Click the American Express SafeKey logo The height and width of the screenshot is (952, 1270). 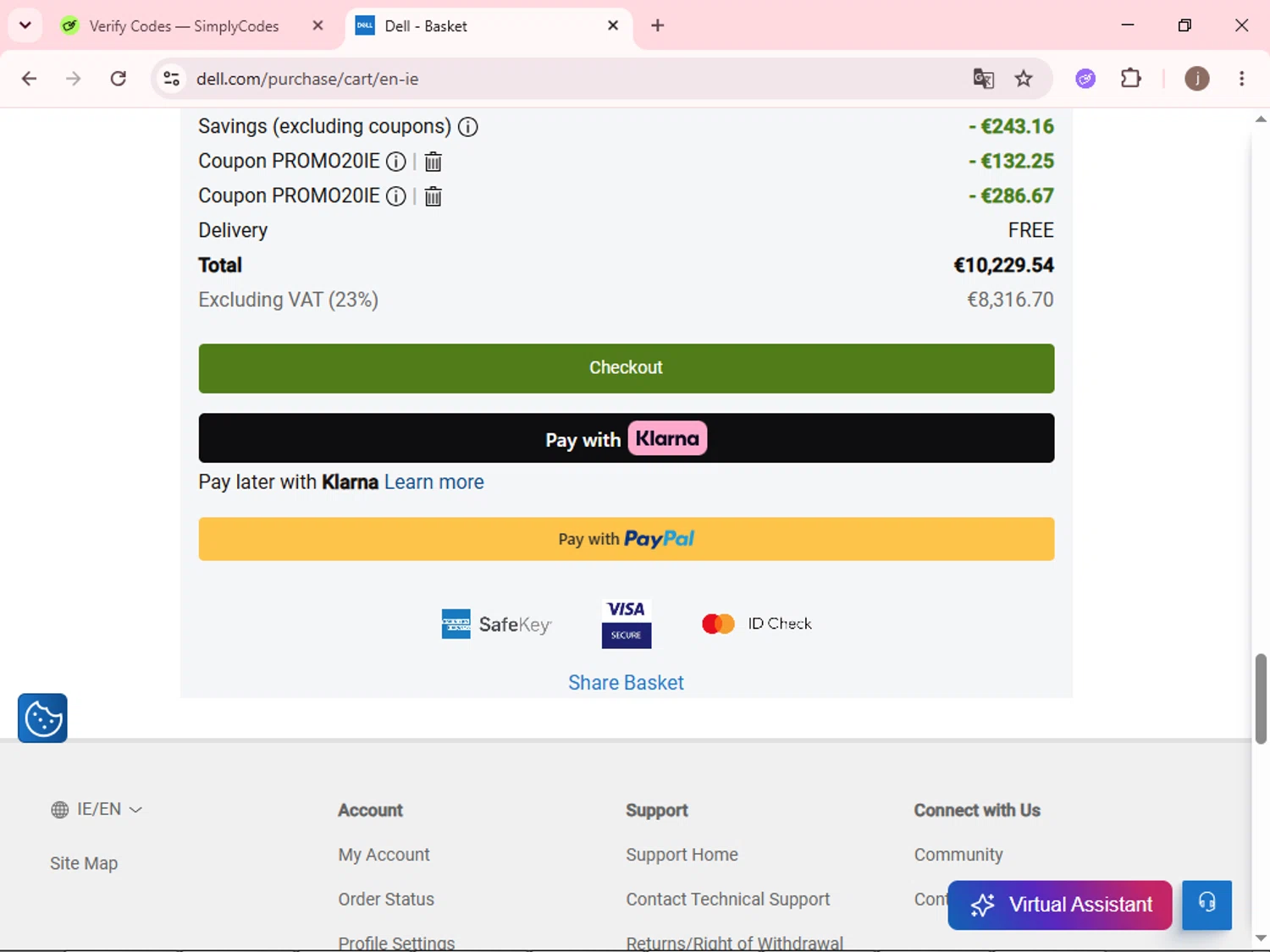coord(497,625)
